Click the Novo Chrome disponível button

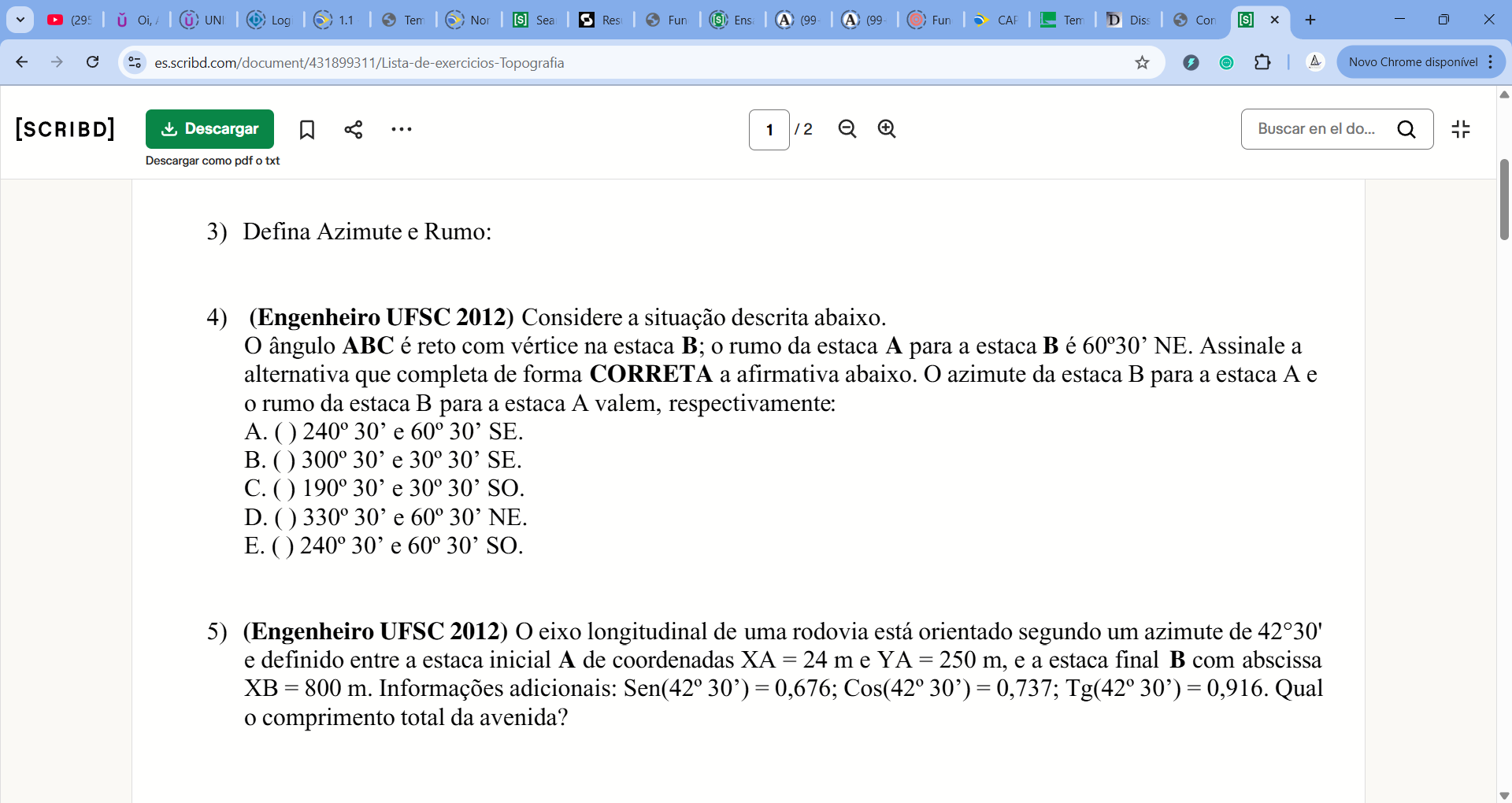click(1412, 62)
